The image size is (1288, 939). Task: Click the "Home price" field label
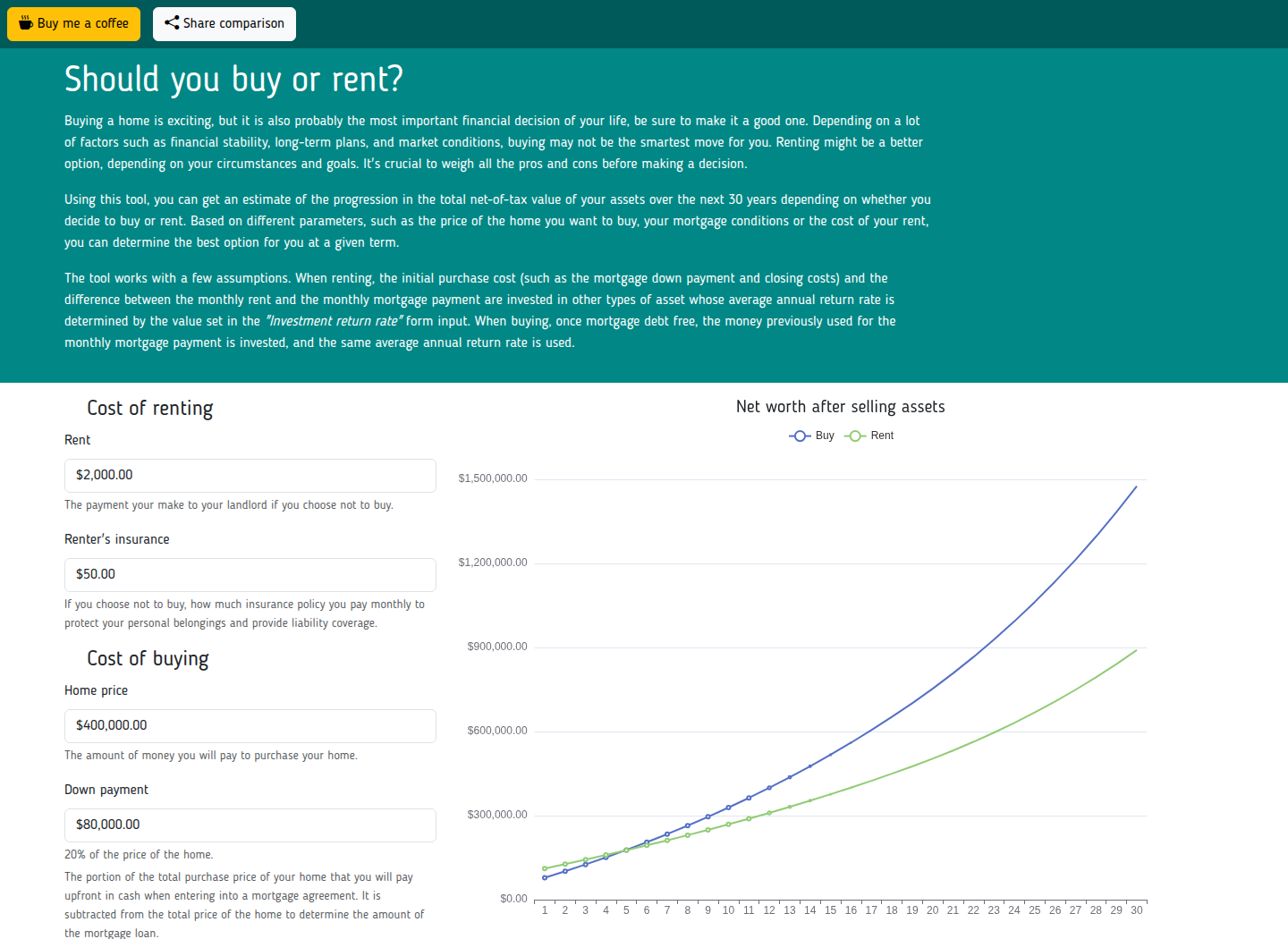point(96,690)
